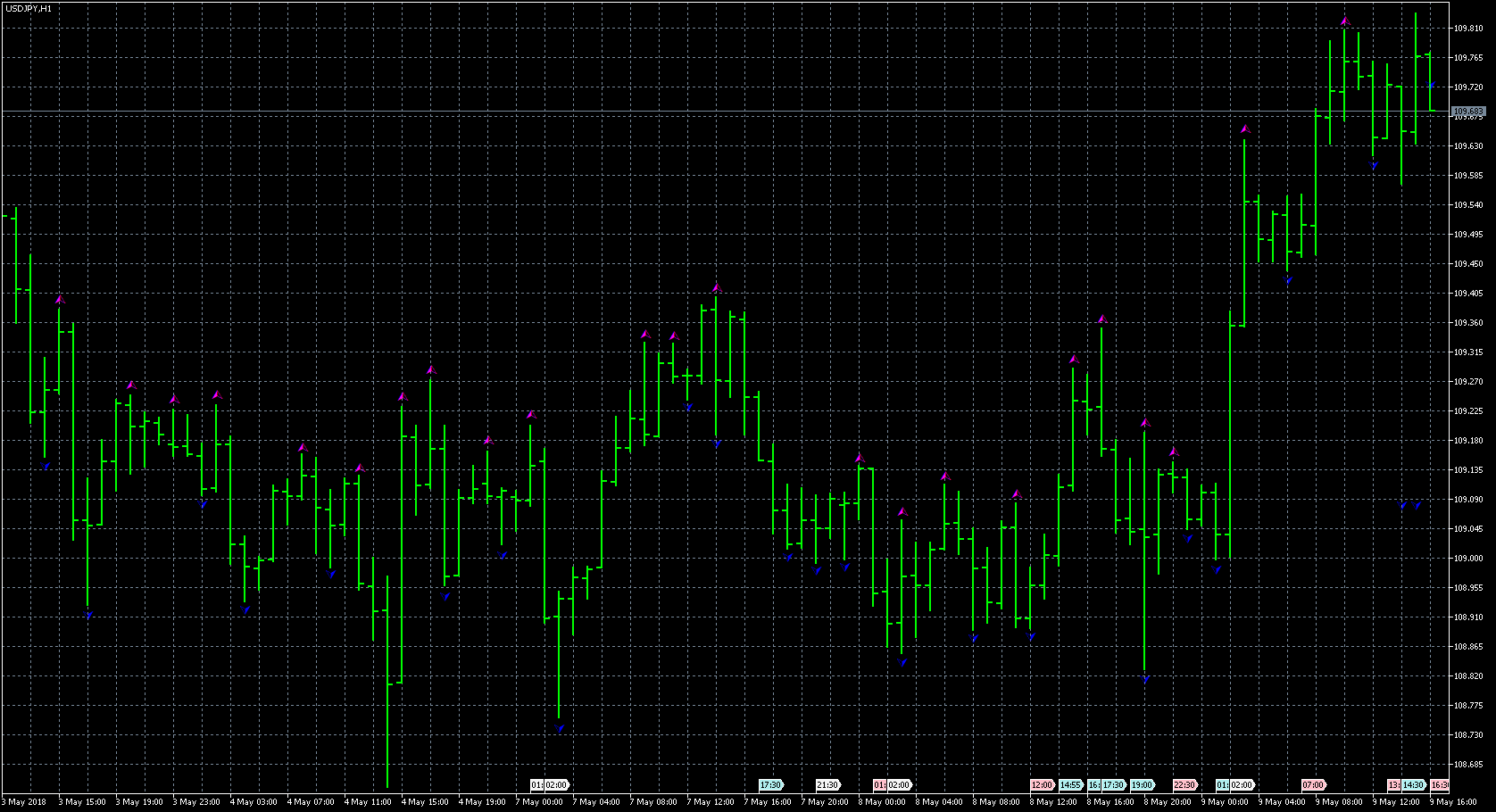
Task: Click the pink 22:30 event marker
Action: coord(1185,785)
